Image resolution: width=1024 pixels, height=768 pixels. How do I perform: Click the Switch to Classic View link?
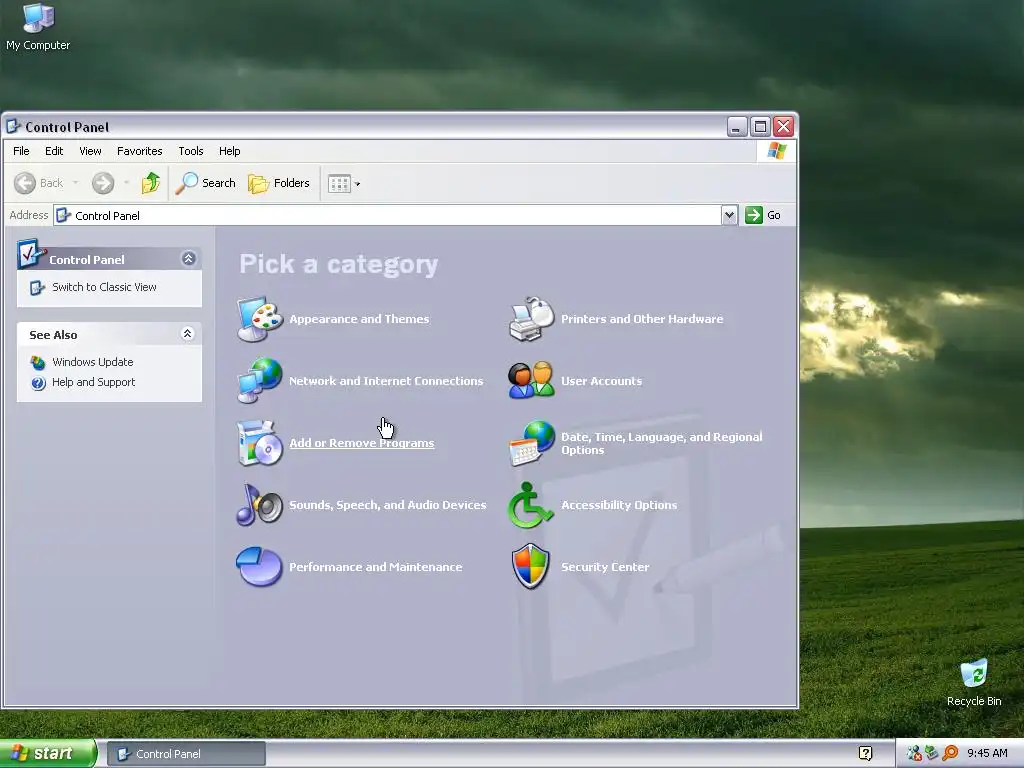104,287
